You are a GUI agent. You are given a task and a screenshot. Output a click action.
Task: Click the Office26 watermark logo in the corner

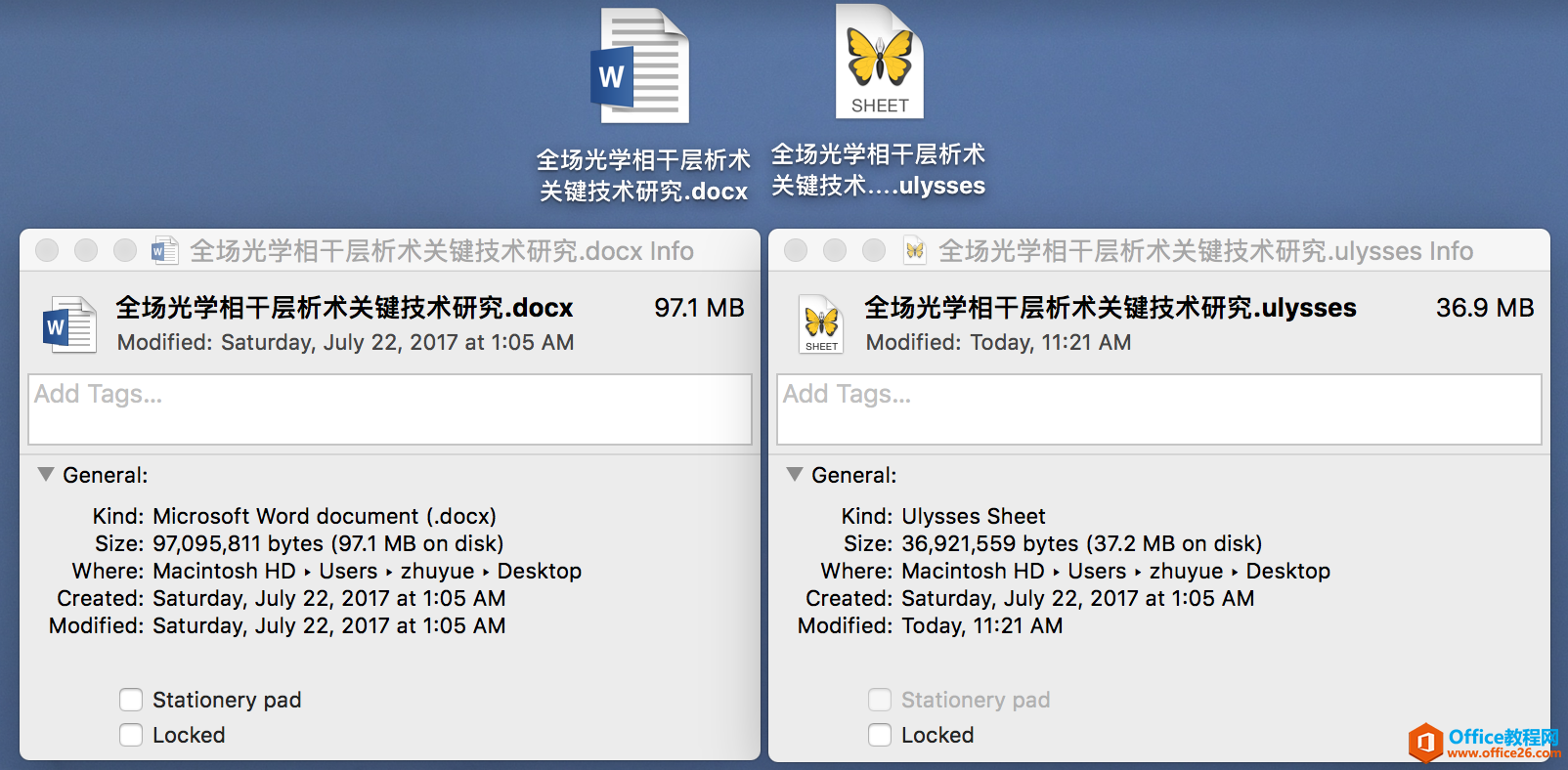coord(1425,743)
